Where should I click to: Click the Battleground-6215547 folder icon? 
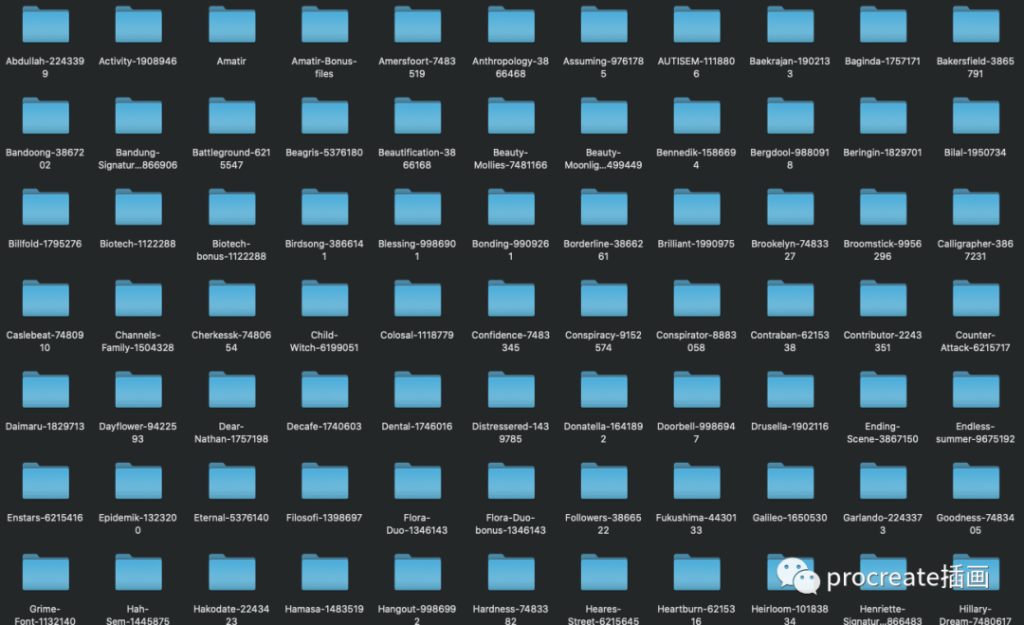[x=231, y=116]
